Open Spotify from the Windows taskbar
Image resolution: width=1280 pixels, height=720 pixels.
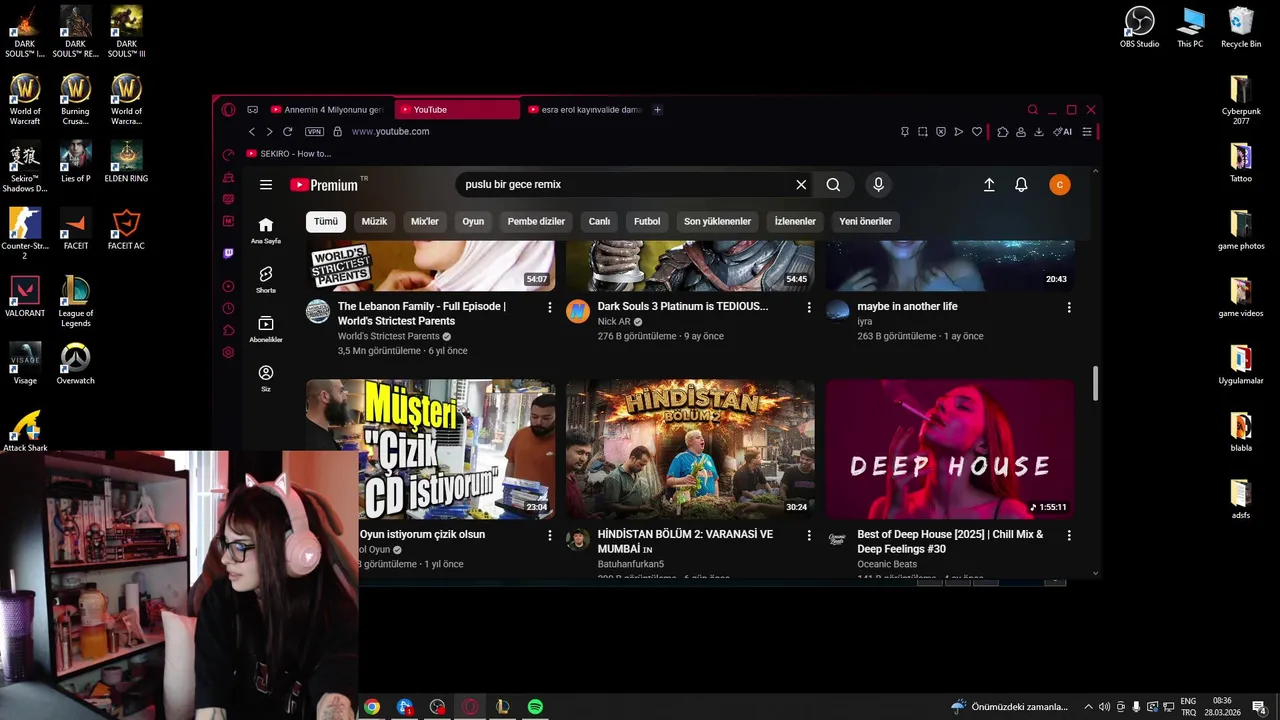(535, 707)
